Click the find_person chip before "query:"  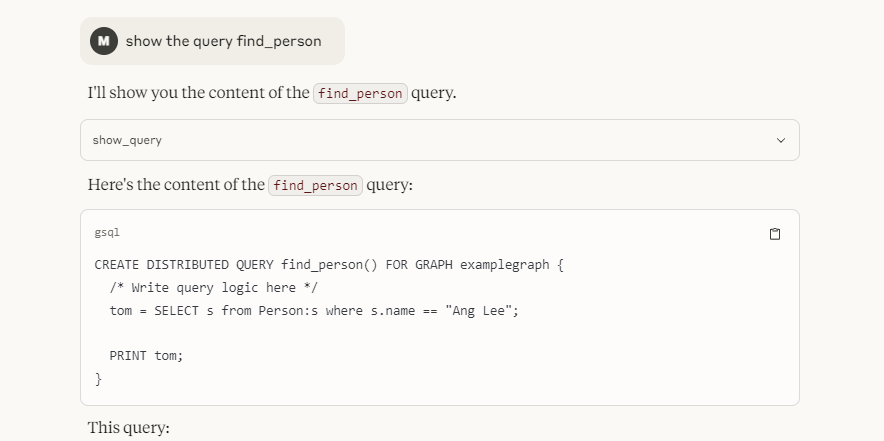(315, 186)
